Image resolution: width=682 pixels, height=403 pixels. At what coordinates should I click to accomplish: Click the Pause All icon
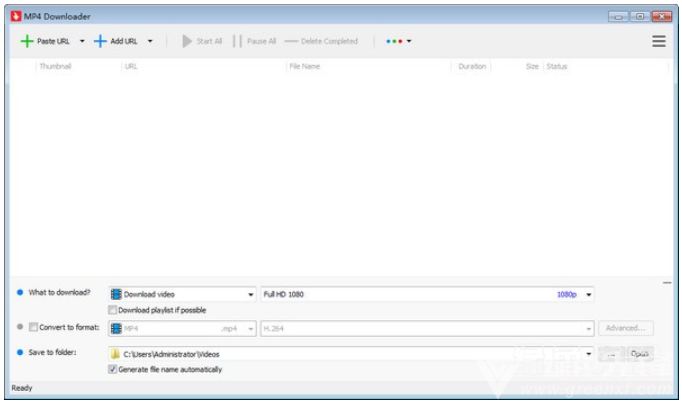[237, 41]
